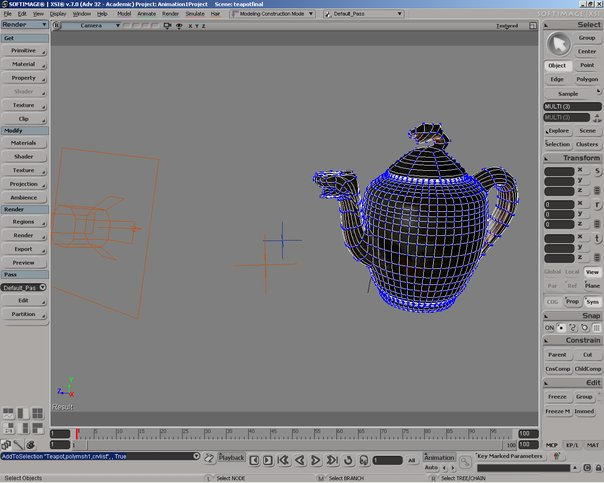Click the Material button under Get
The image size is (604, 483).
[23, 64]
